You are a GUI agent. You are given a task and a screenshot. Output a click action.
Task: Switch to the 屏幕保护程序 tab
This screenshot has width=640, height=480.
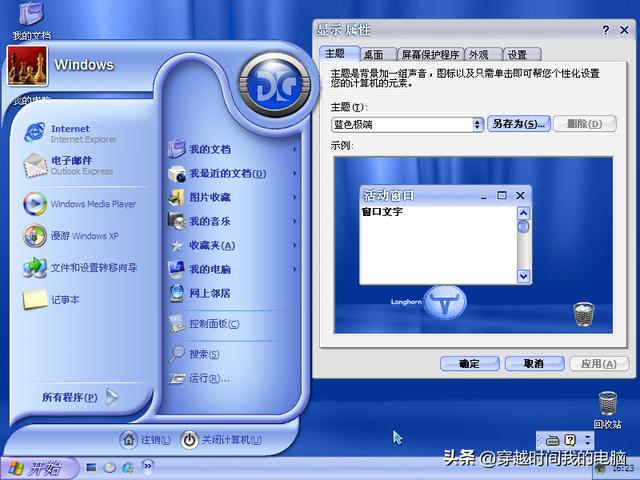coord(431,54)
